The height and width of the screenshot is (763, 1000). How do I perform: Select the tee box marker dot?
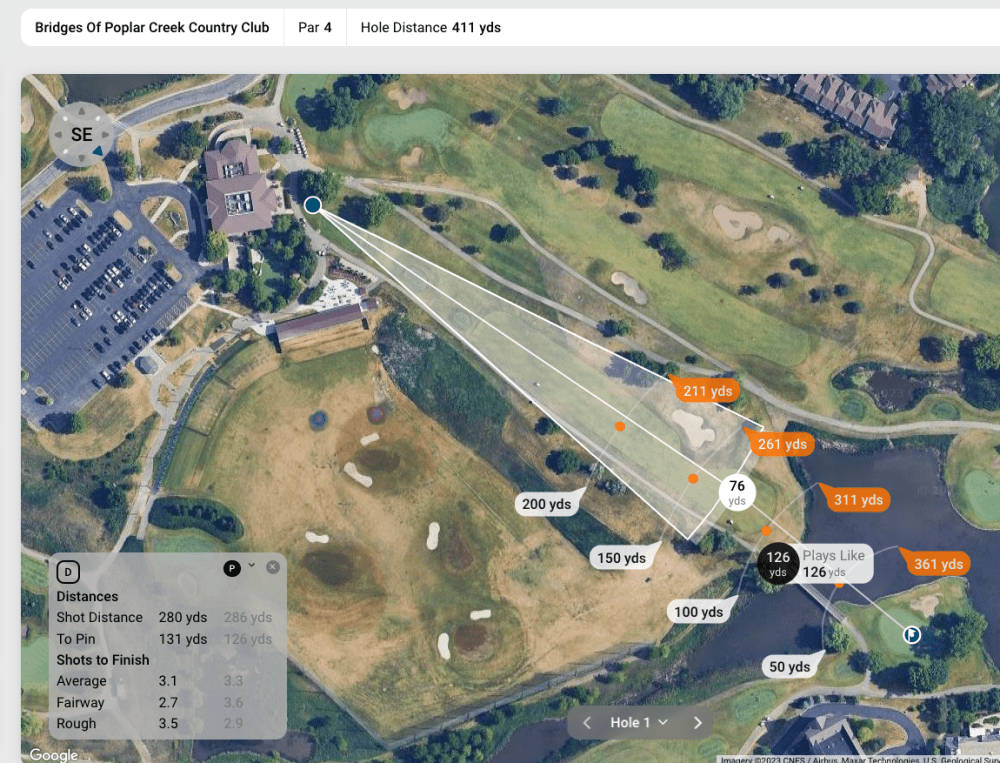313,205
